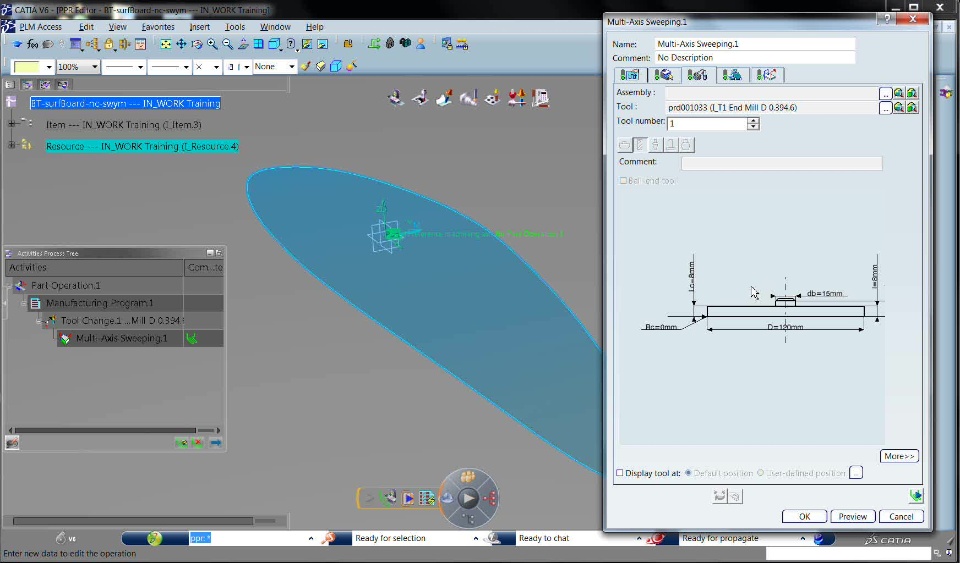Click the tool path replay icon in dialog
Viewport: 960px width, 563px height.
[916, 496]
